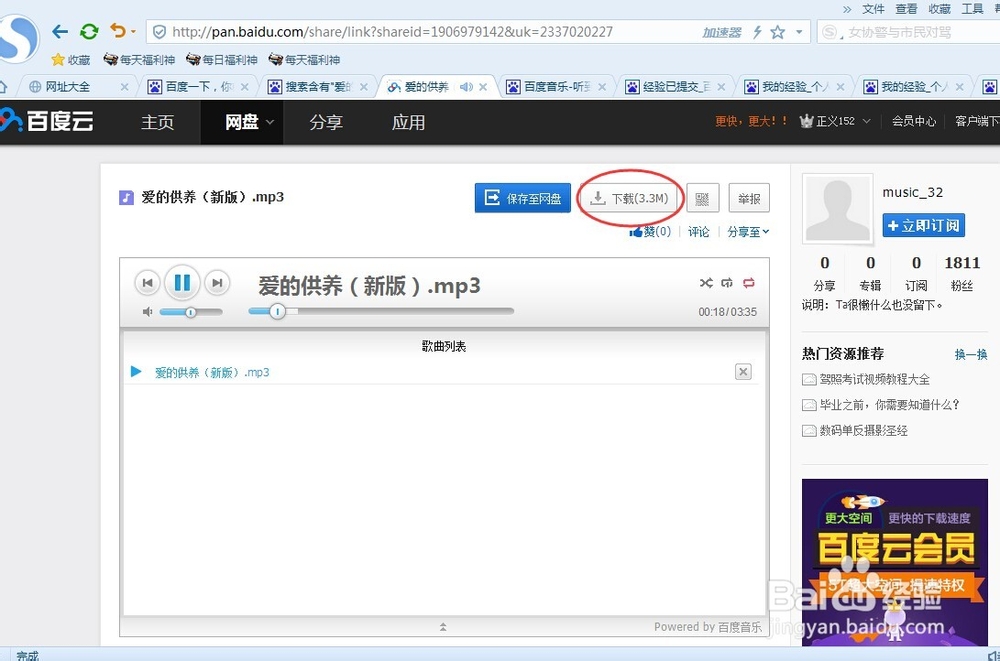Screen dimensions: 1000x661
Task: Pause playback with the pause button
Action: click(182, 282)
